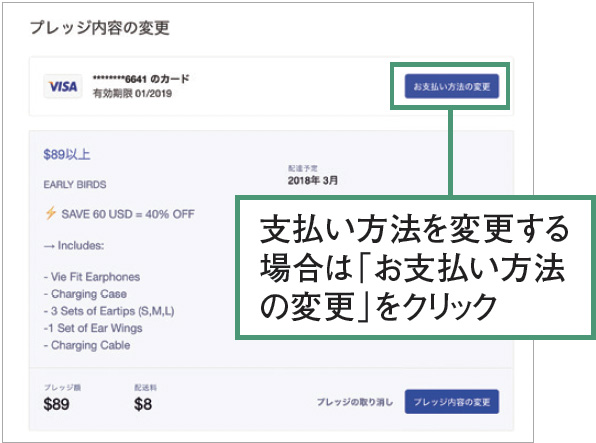This screenshot has width=596, height=443.
Task: Click the $89以上 reward title
Action: click(x=67, y=154)
